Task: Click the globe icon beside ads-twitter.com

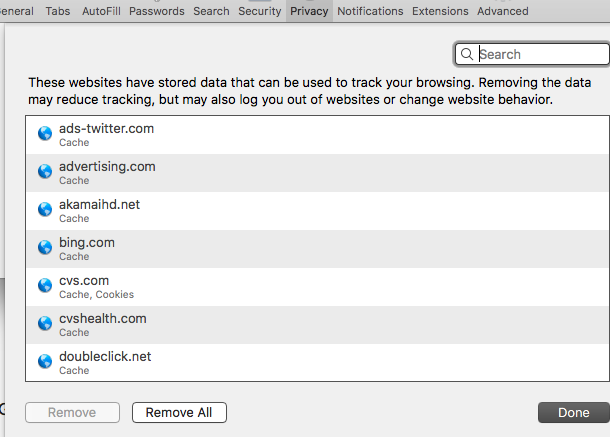Action: click(44, 134)
